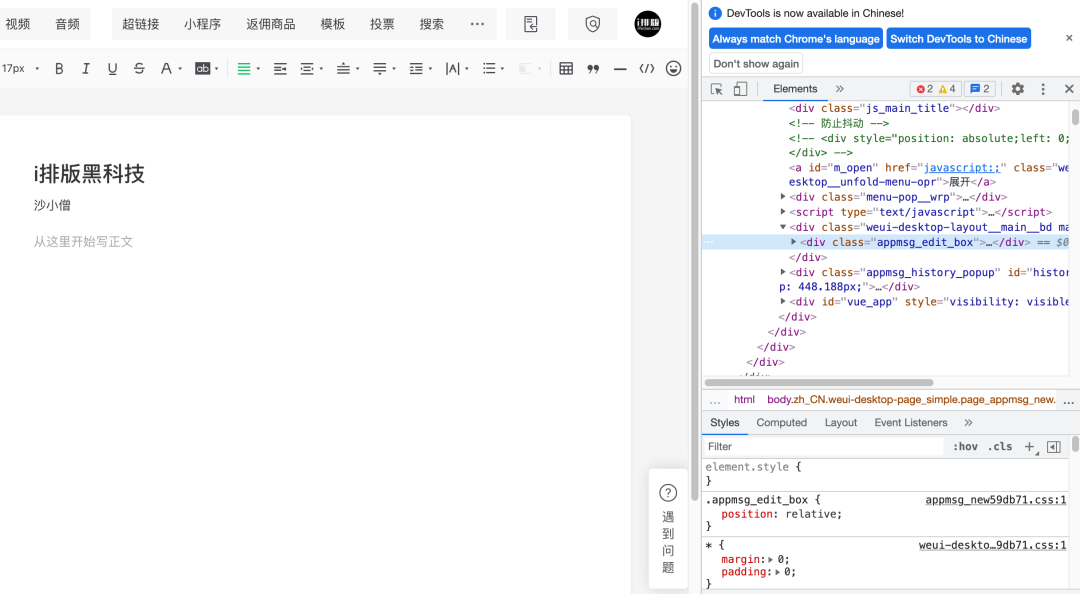1080x594 pixels.
Task: Insert a horizontal divider line
Action: (620, 68)
